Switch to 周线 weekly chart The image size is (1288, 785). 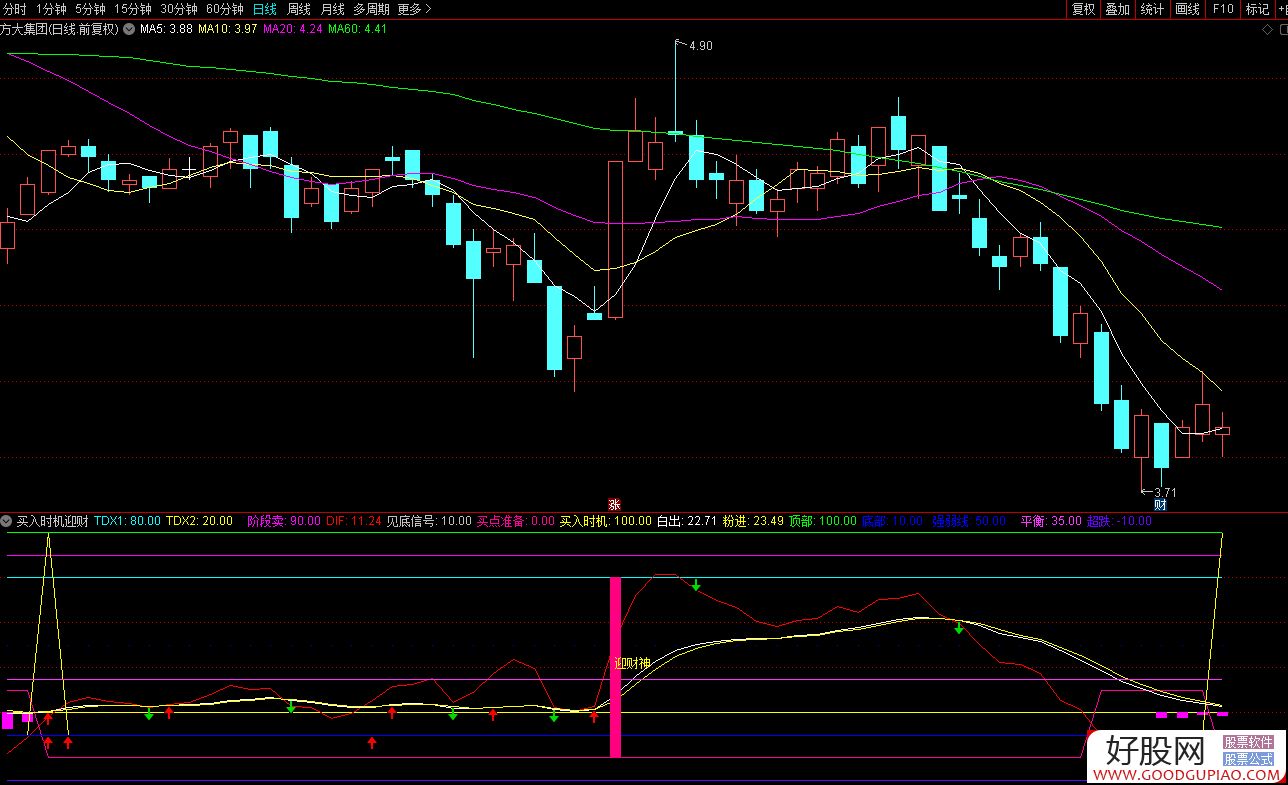(299, 9)
